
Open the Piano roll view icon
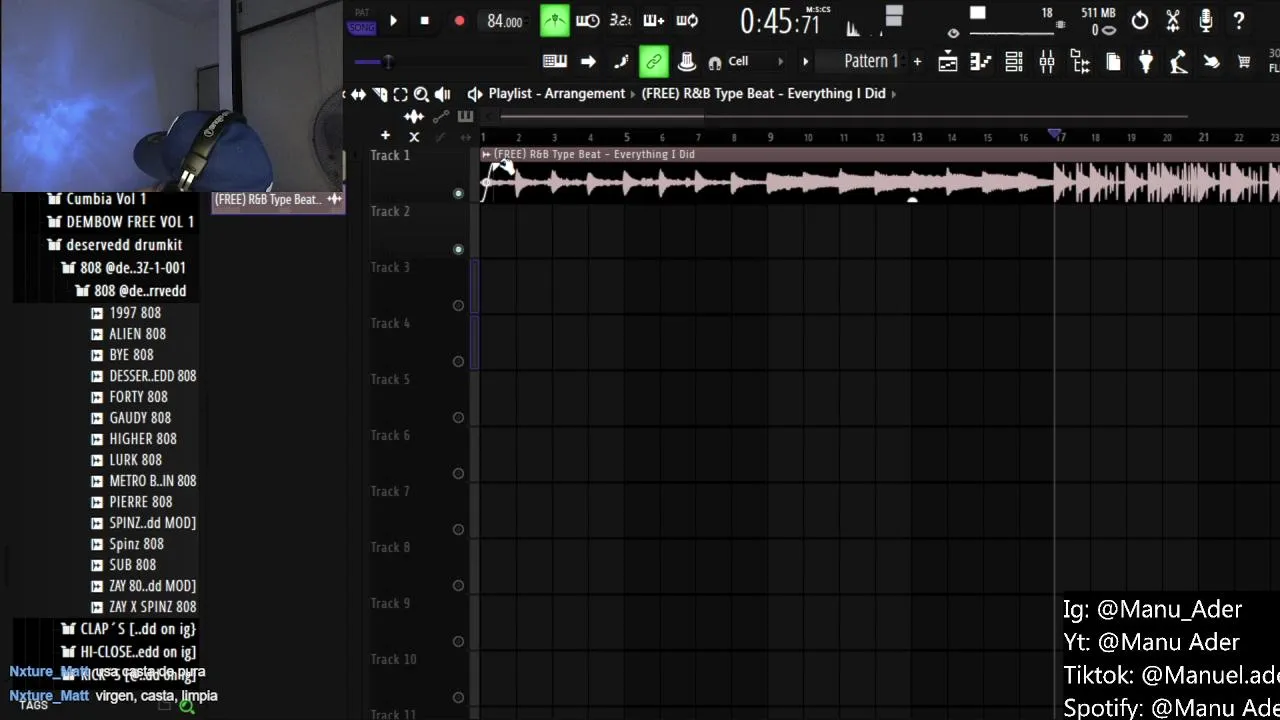(x=980, y=62)
